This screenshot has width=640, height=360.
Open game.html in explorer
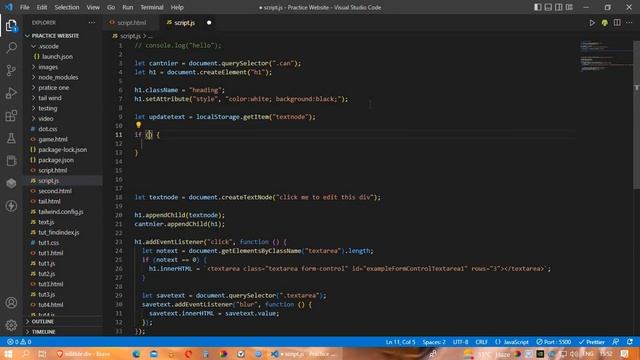pyautogui.click(x=53, y=139)
